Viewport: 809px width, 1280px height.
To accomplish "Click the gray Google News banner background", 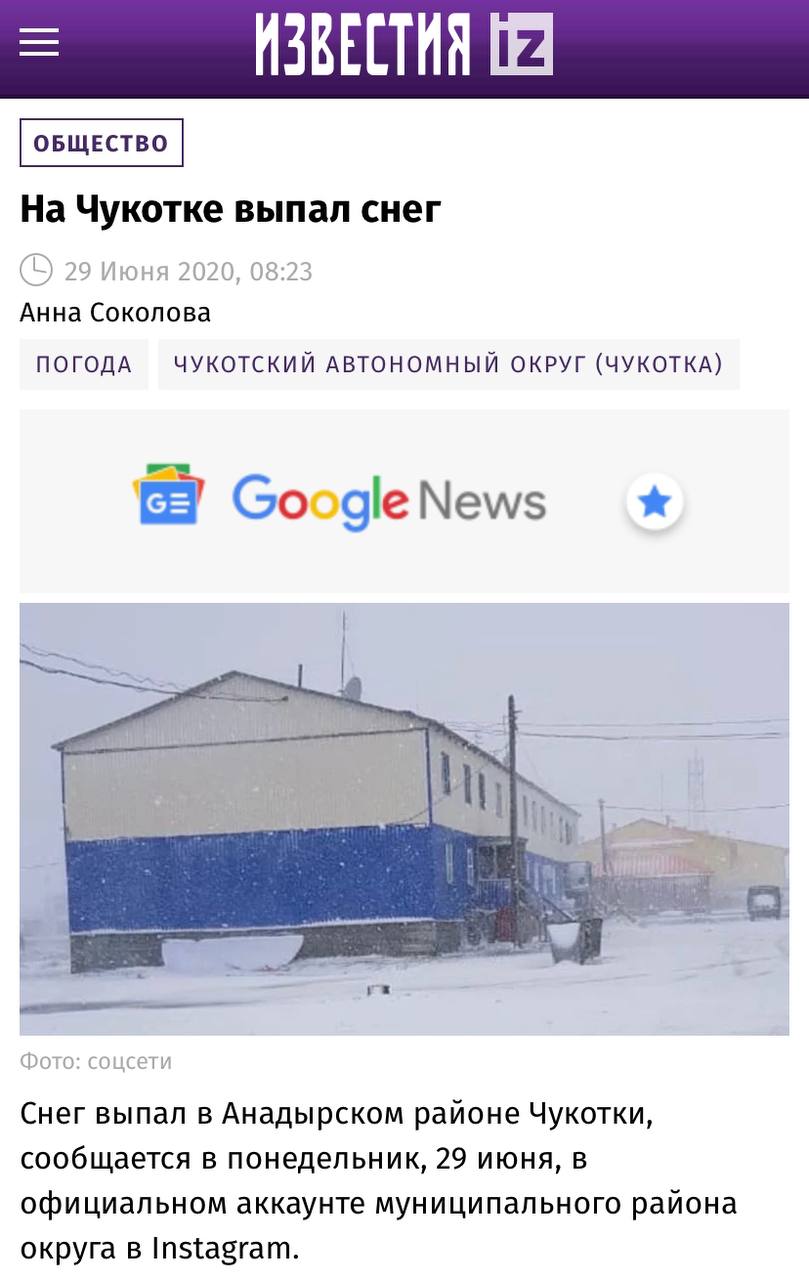I will 404,500.
